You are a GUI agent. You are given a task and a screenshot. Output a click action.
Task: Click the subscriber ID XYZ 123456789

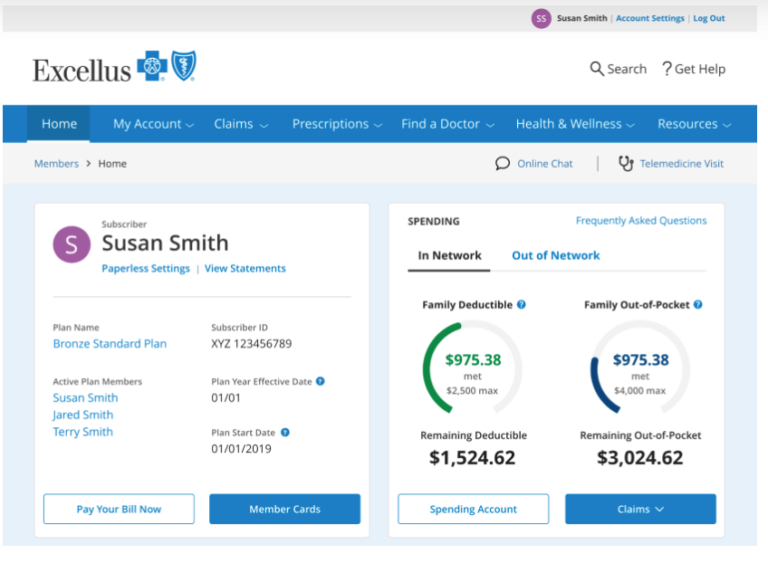pyautogui.click(x=251, y=344)
